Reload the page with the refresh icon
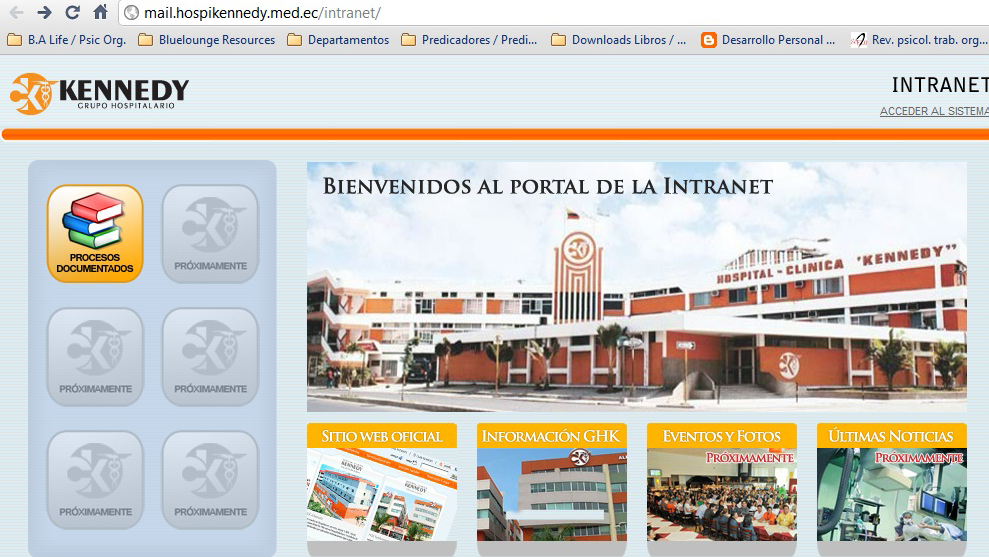This screenshot has width=989, height=557. pyautogui.click(x=72, y=13)
